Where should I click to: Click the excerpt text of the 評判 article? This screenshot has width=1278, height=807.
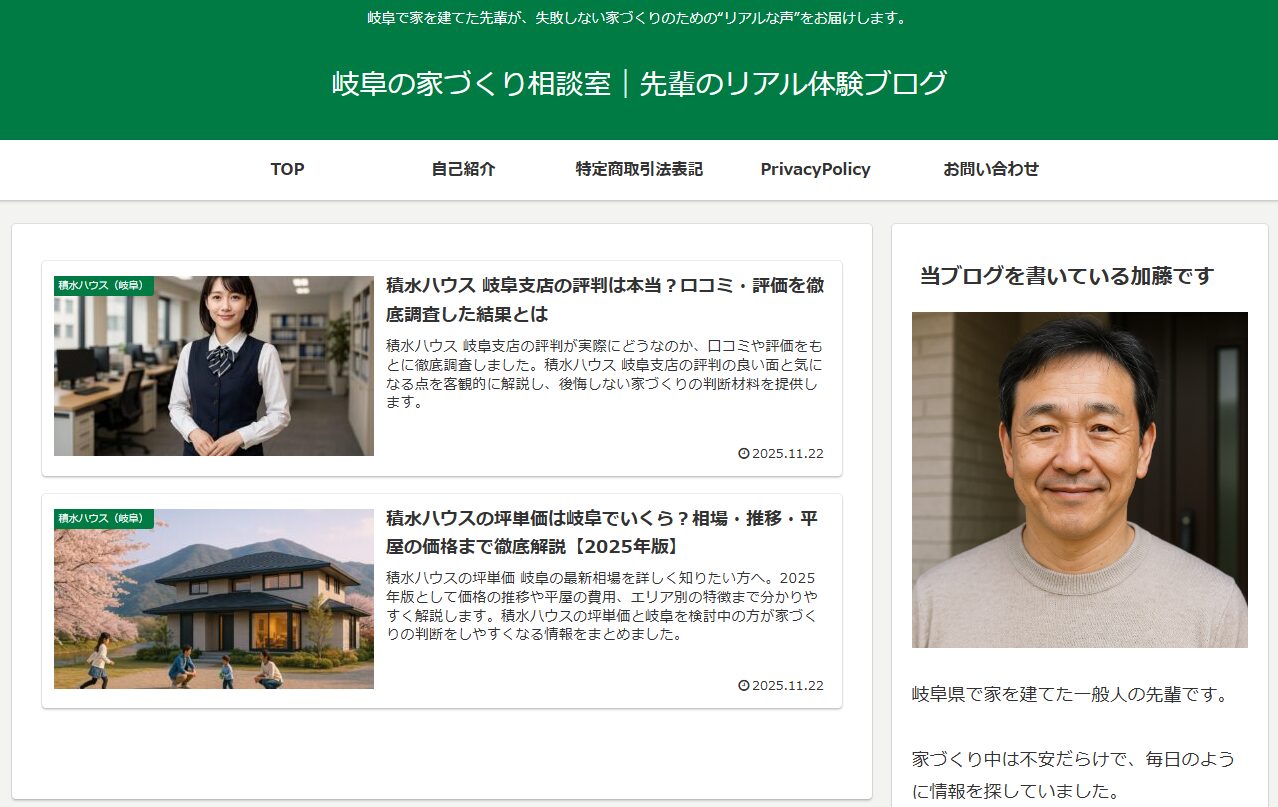coord(604,374)
